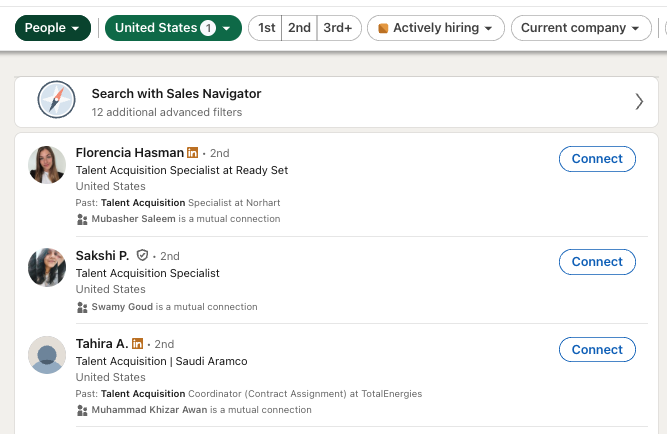667x434 pixels.
Task: Toggle the 2nd connections filter
Action: [x=299, y=28]
